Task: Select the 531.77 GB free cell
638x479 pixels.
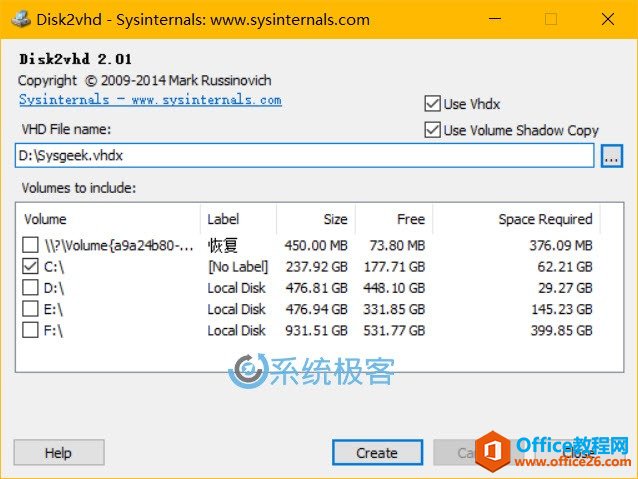Action: (394, 330)
